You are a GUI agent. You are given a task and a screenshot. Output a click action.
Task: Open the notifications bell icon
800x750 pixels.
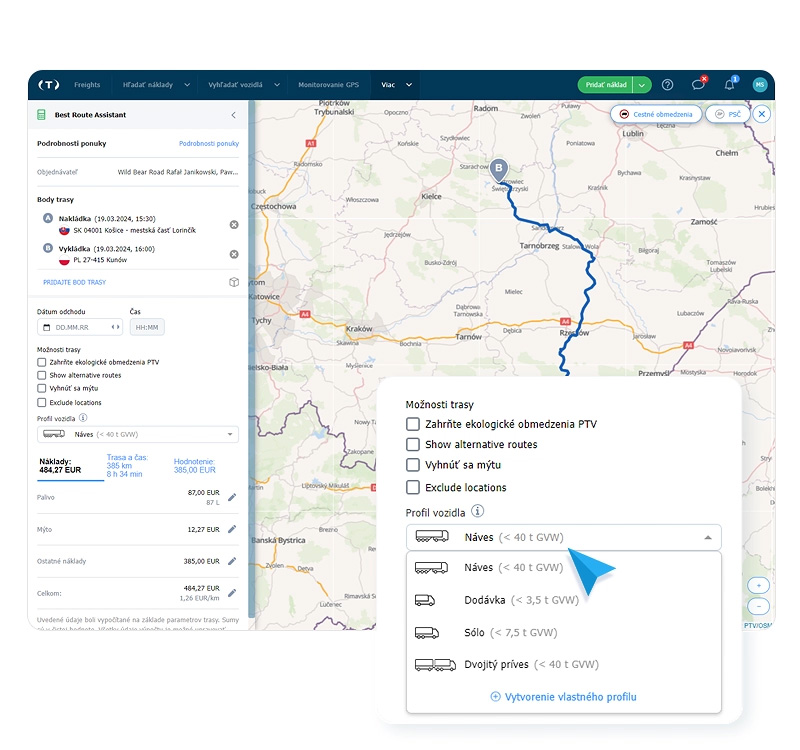pos(730,85)
